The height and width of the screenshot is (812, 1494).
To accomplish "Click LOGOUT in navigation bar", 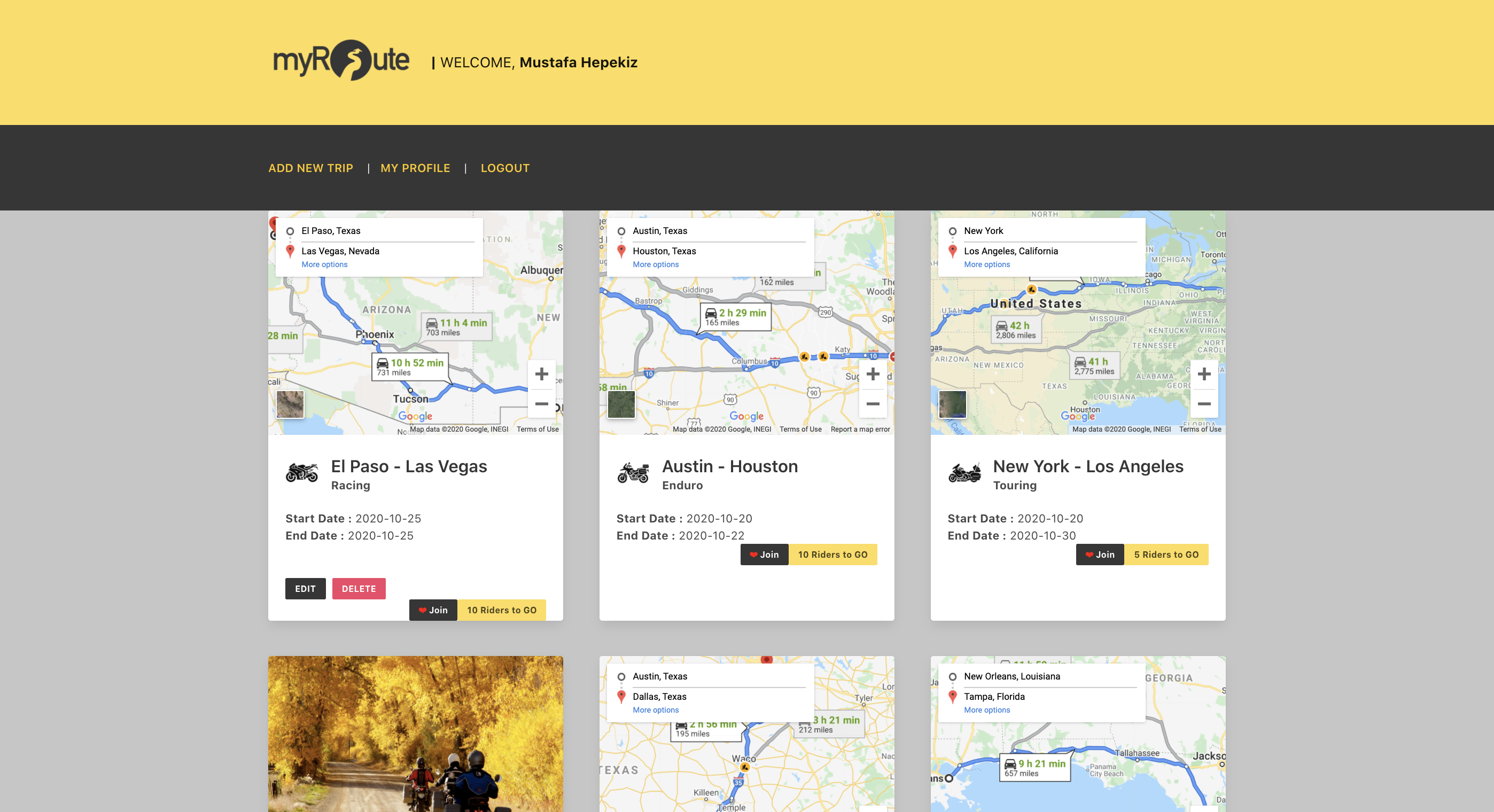I will pos(505,168).
